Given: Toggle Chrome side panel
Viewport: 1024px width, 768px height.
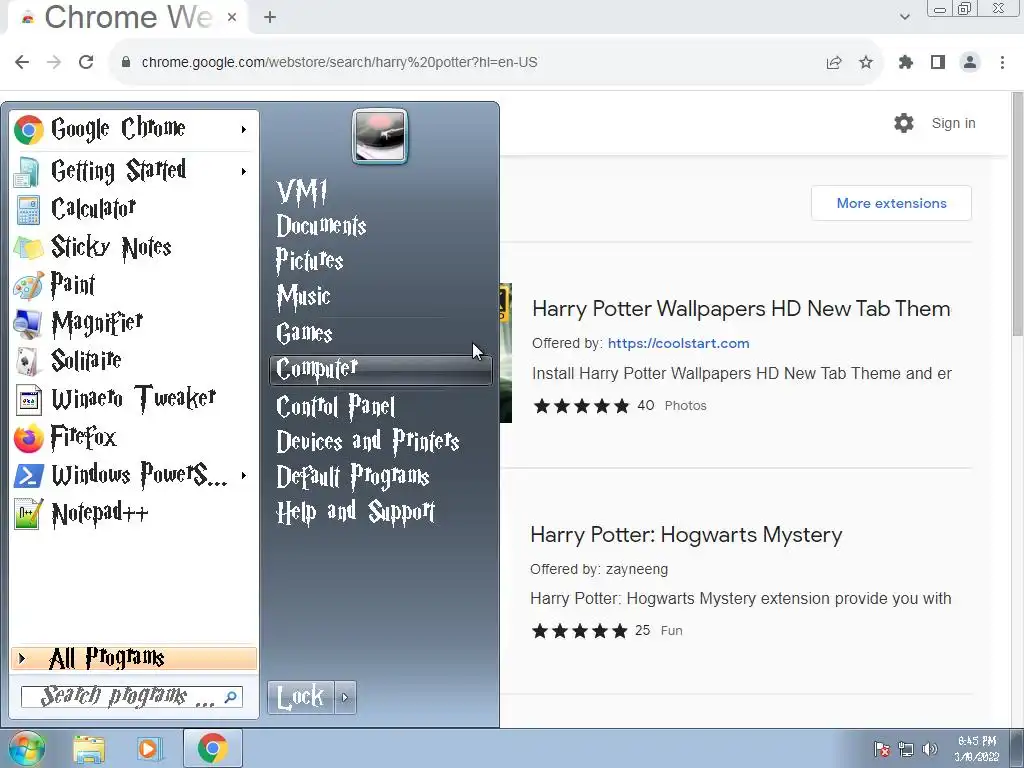Looking at the screenshot, I should 938,63.
